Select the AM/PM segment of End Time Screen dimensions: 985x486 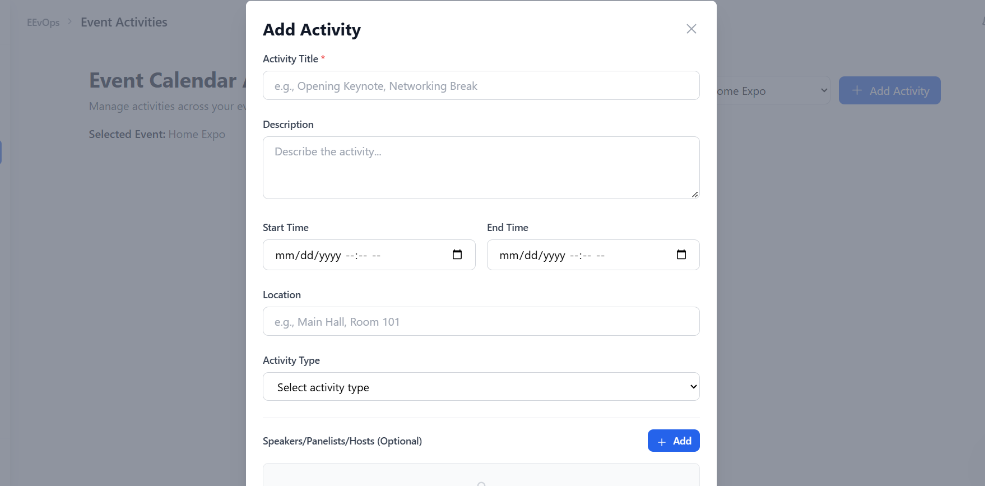(600, 256)
